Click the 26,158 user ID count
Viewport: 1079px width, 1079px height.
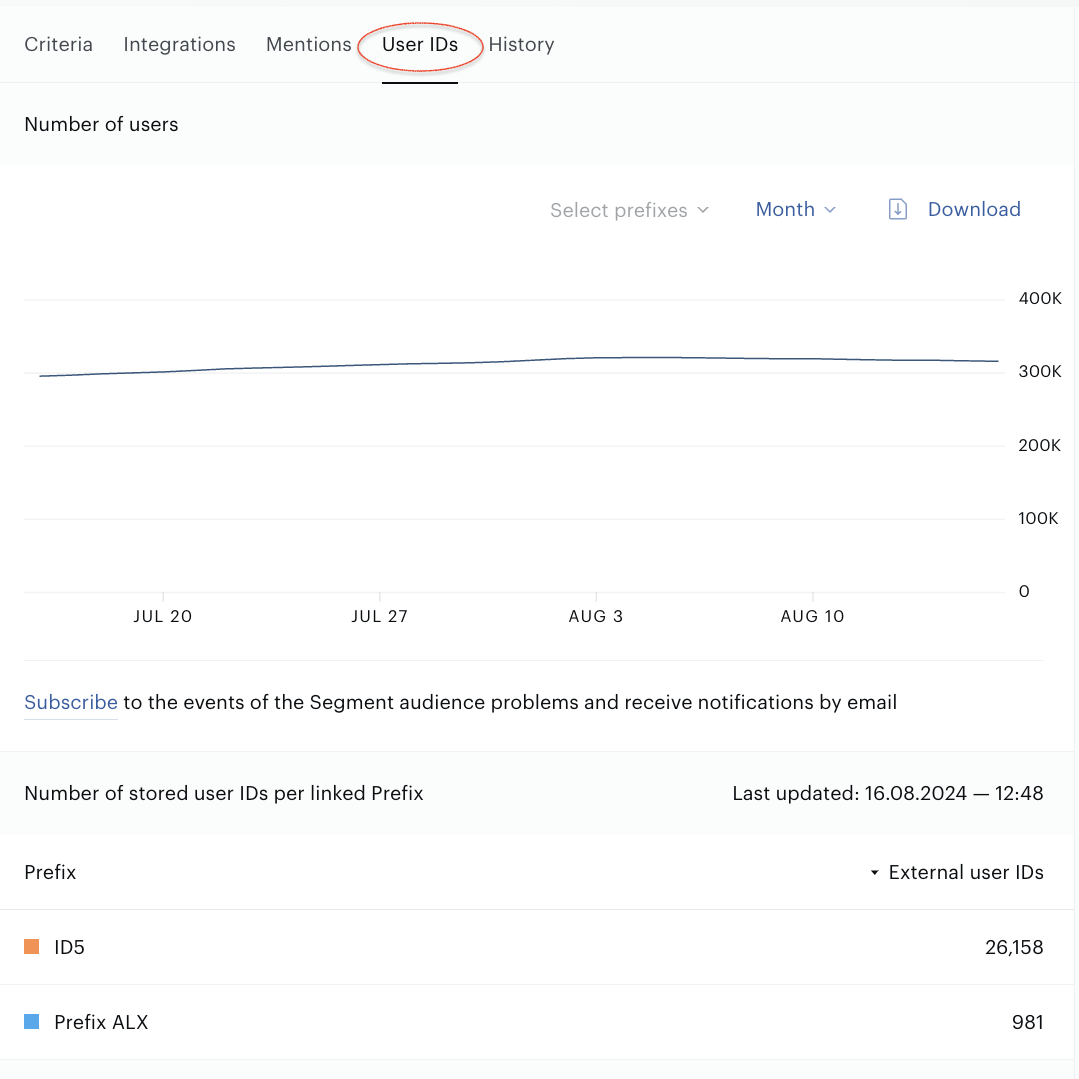(x=1014, y=948)
